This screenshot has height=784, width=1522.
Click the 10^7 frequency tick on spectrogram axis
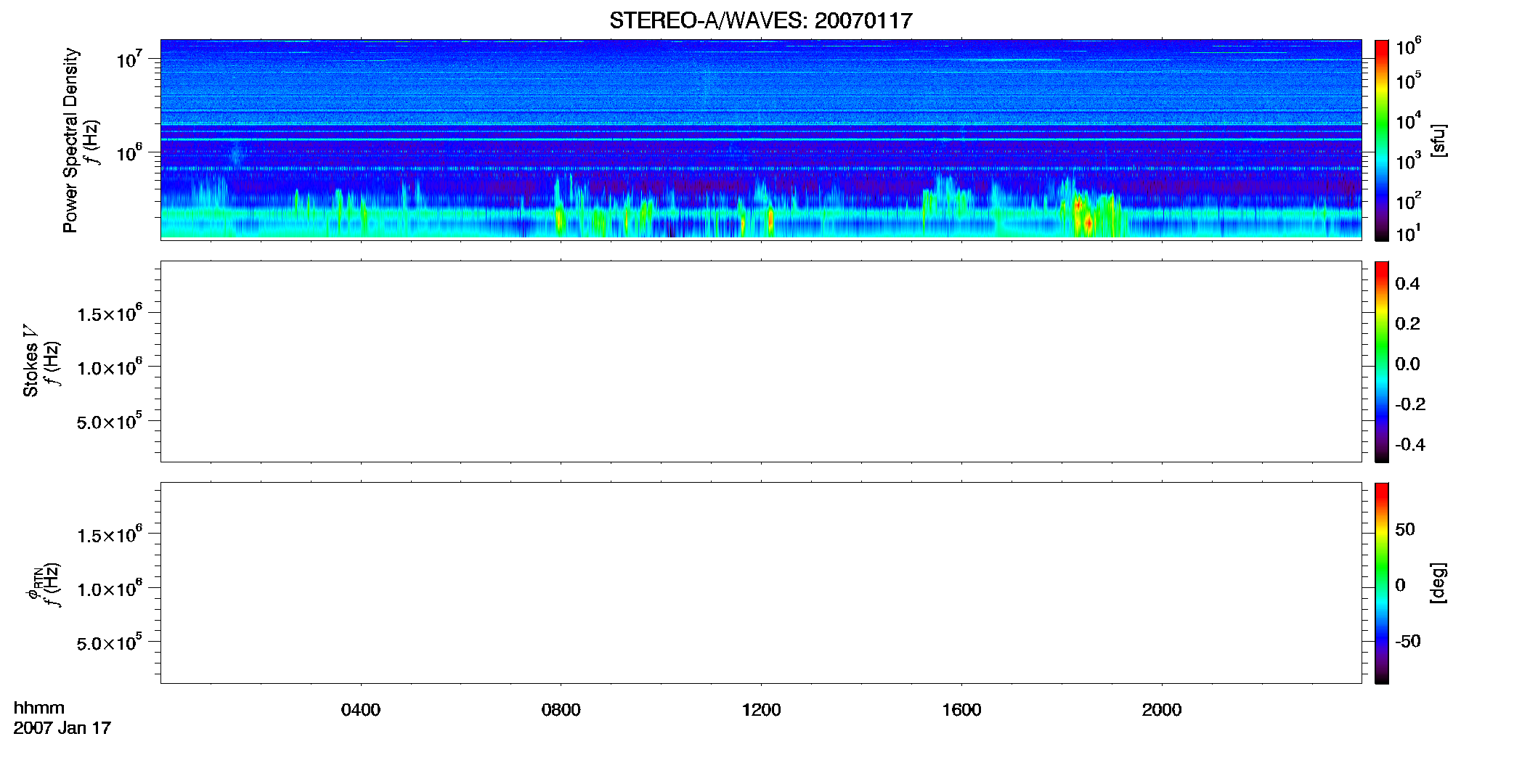129,58
